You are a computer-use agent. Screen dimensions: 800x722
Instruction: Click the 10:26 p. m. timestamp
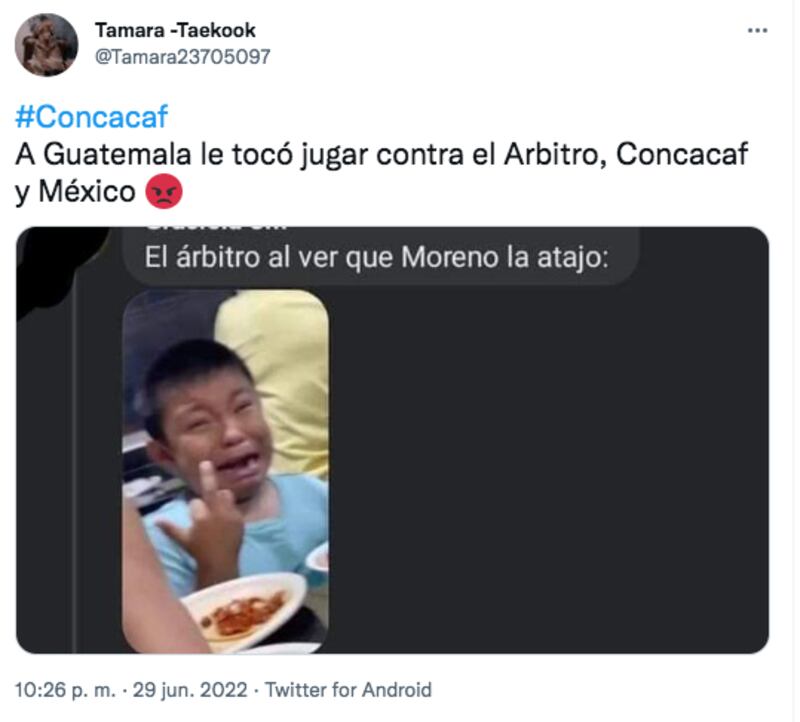tap(65, 690)
